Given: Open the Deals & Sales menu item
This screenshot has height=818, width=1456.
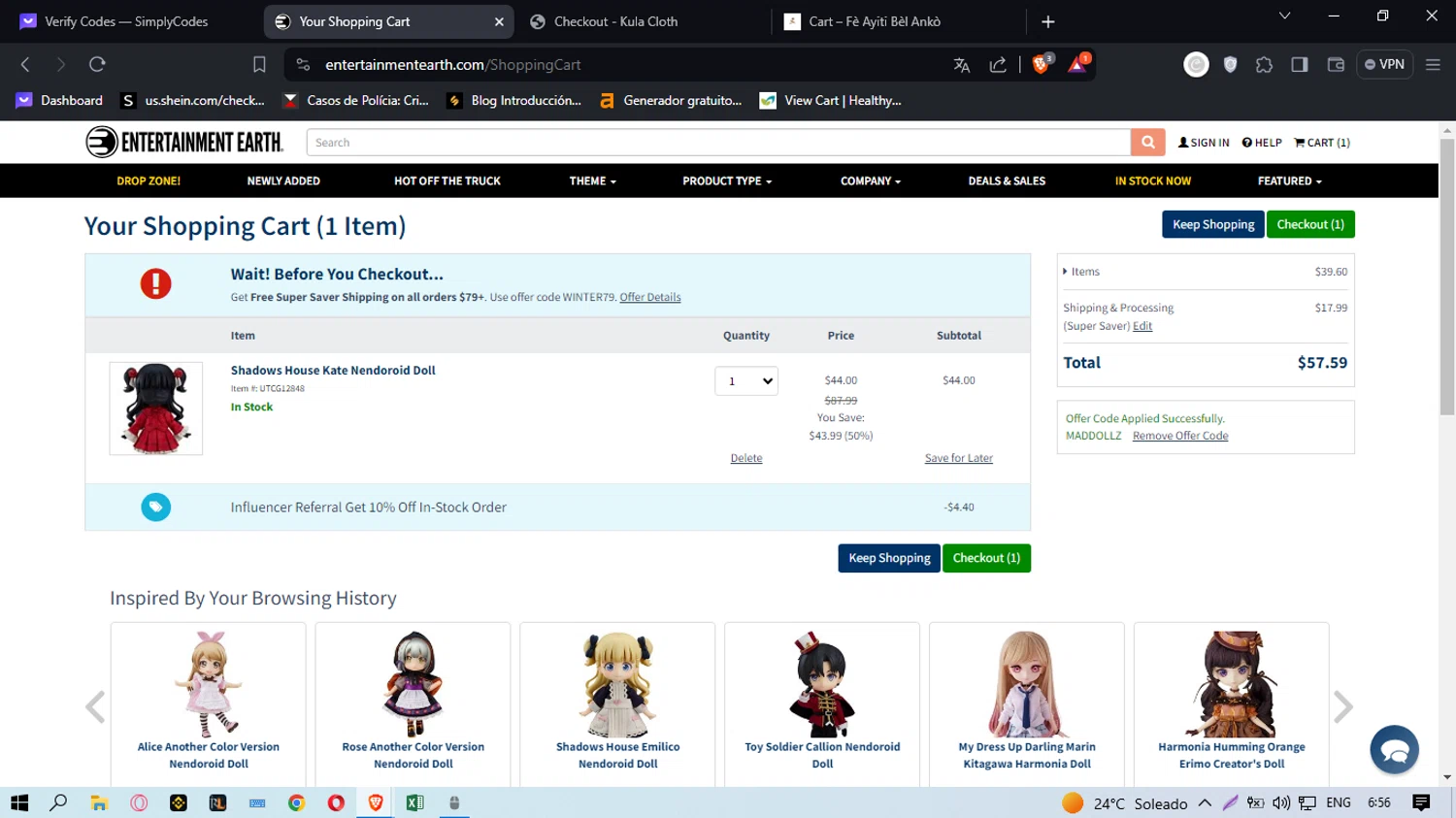Looking at the screenshot, I should (x=1007, y=181).
